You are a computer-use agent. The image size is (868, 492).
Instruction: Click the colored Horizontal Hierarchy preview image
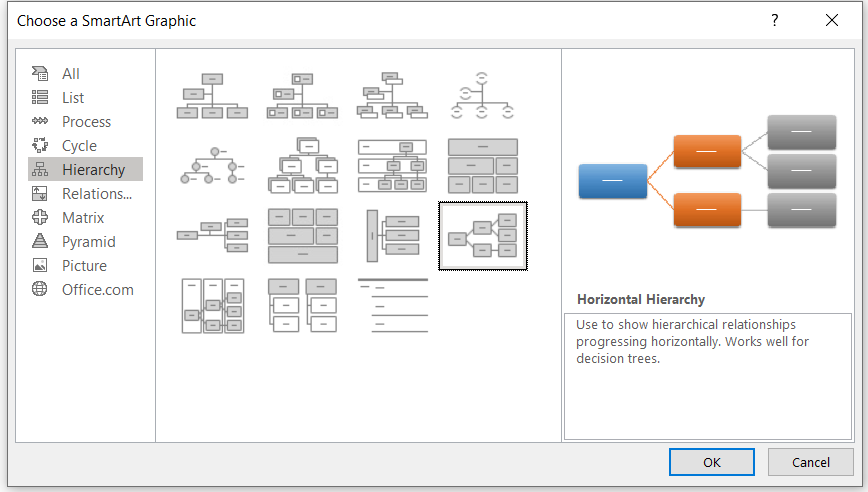point(707,172)
